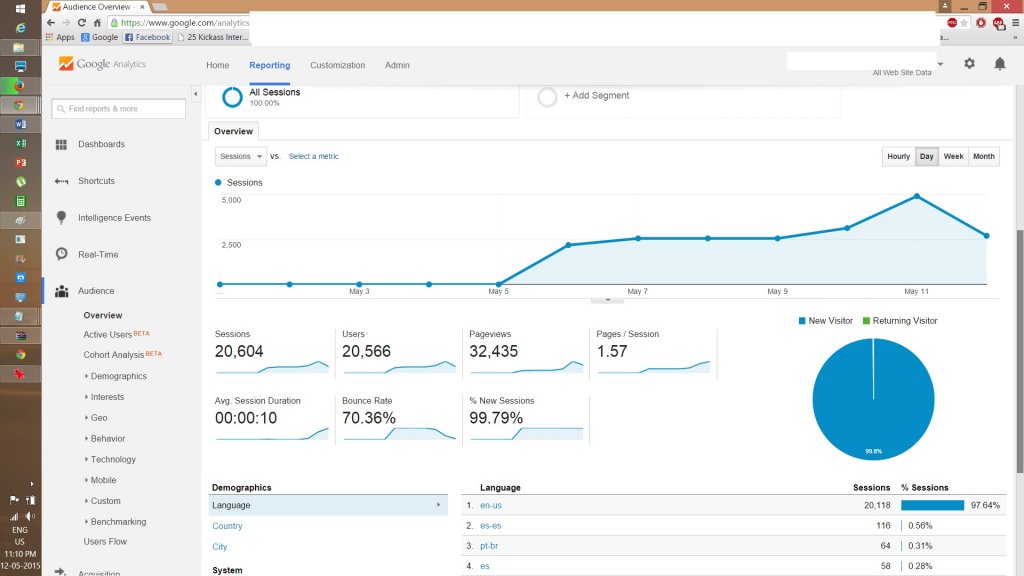Expand the Technology section in sidebar
Screen dimensions: 1024x576
point(113,459)
